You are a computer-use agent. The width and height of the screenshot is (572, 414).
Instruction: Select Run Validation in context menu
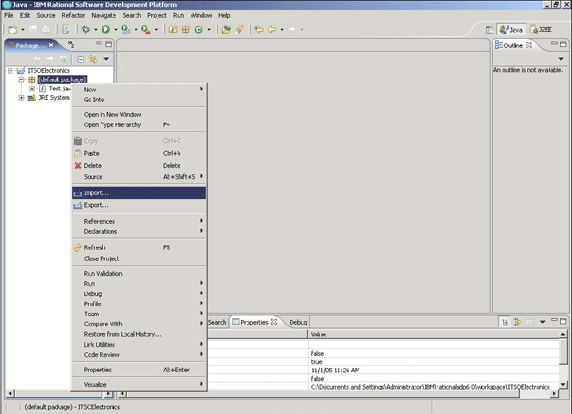139,274
